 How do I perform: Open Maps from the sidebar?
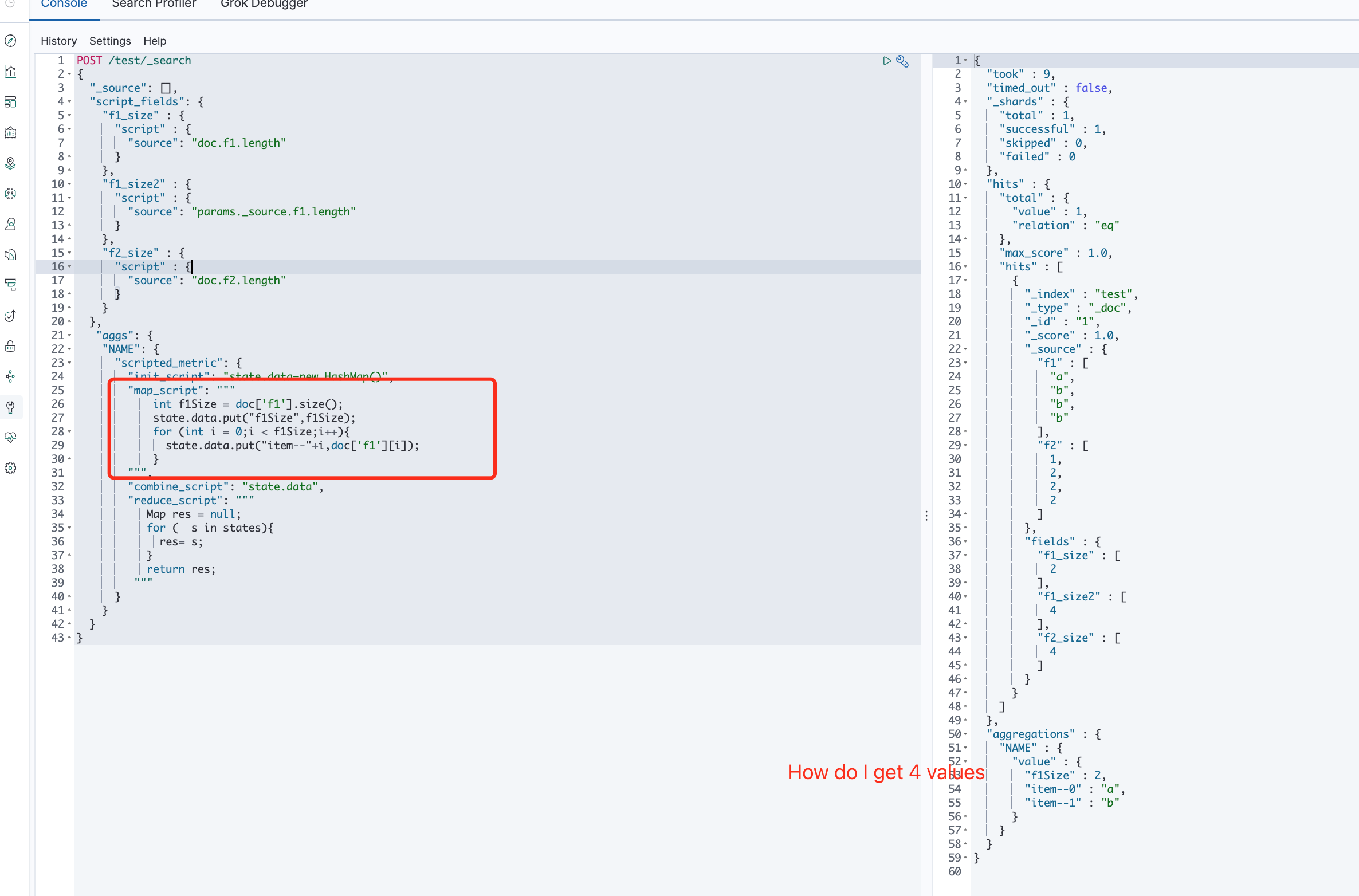10,163
